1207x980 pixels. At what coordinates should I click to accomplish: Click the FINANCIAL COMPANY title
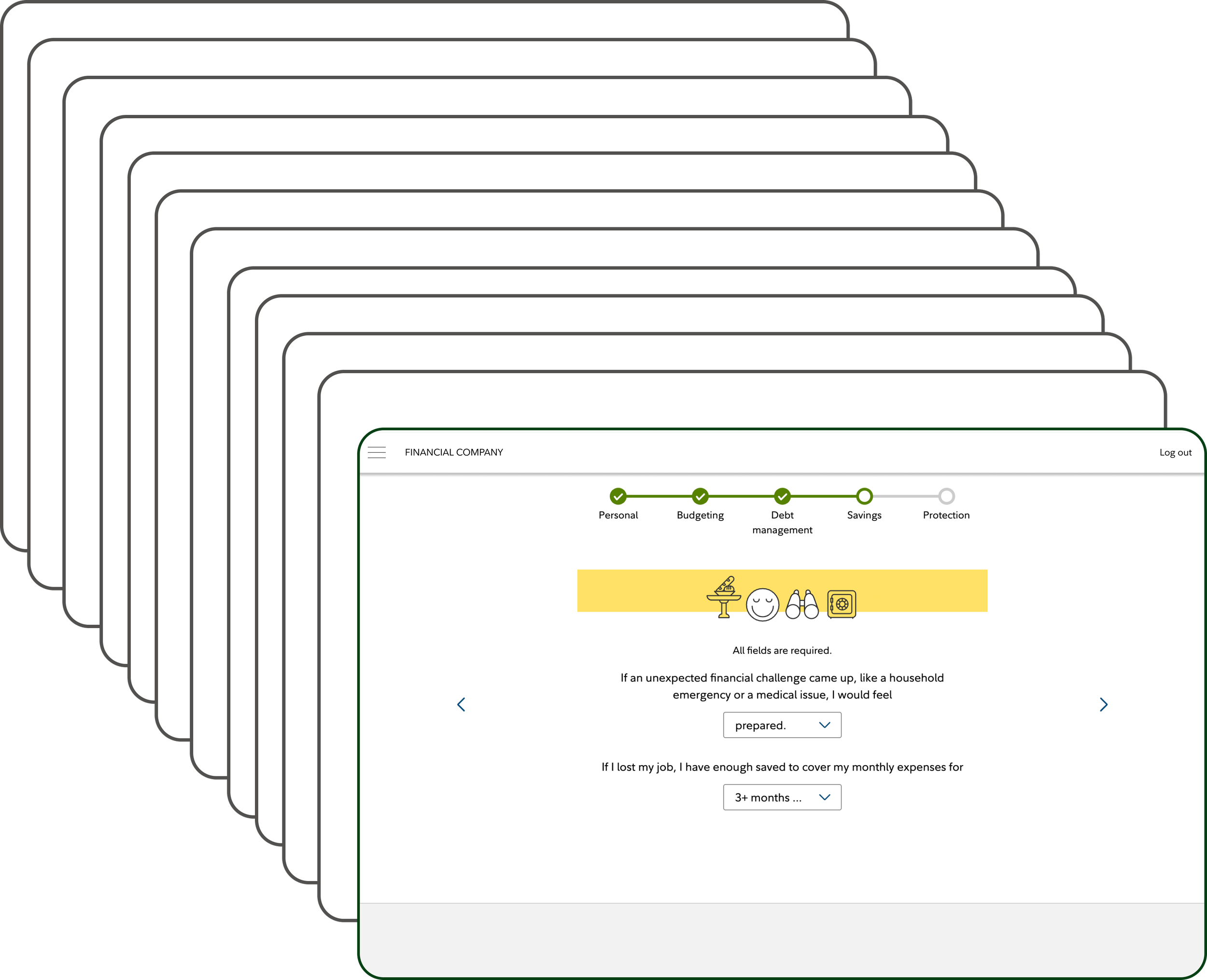pyautogui.click(x=453, y=452)
